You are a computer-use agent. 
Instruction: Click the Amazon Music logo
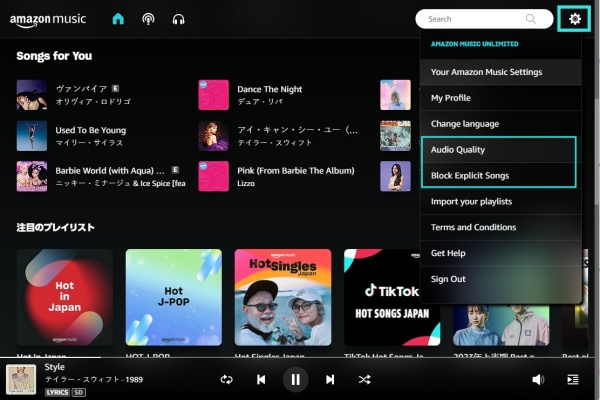point(48,20)
